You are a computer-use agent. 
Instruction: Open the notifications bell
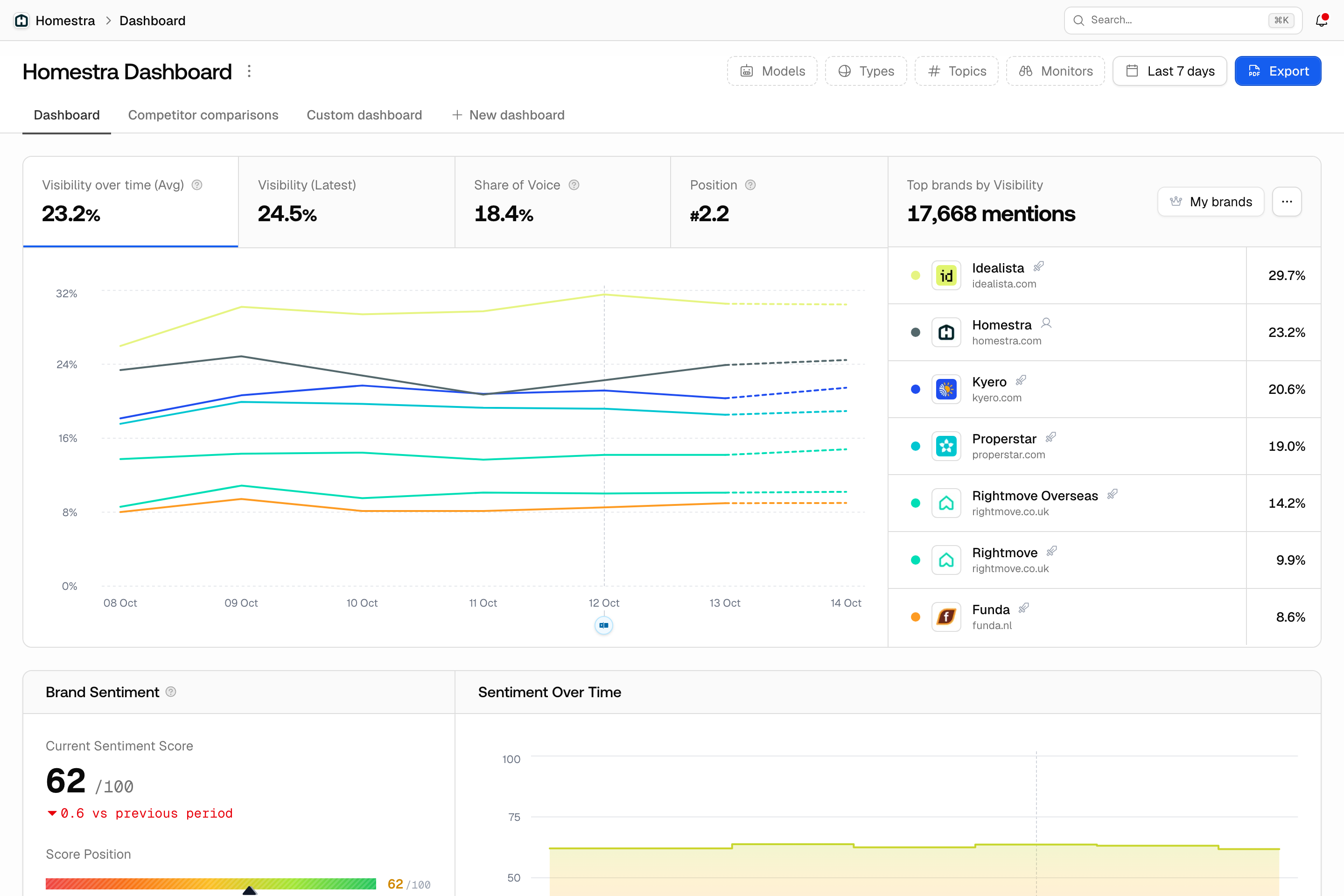pos(1321,21)
